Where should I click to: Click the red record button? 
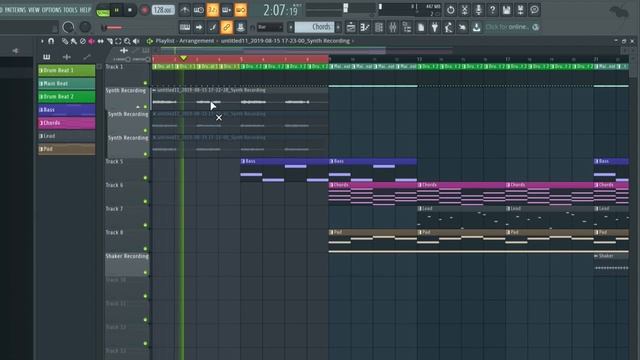pyautogui.click(x=144, y=10)
